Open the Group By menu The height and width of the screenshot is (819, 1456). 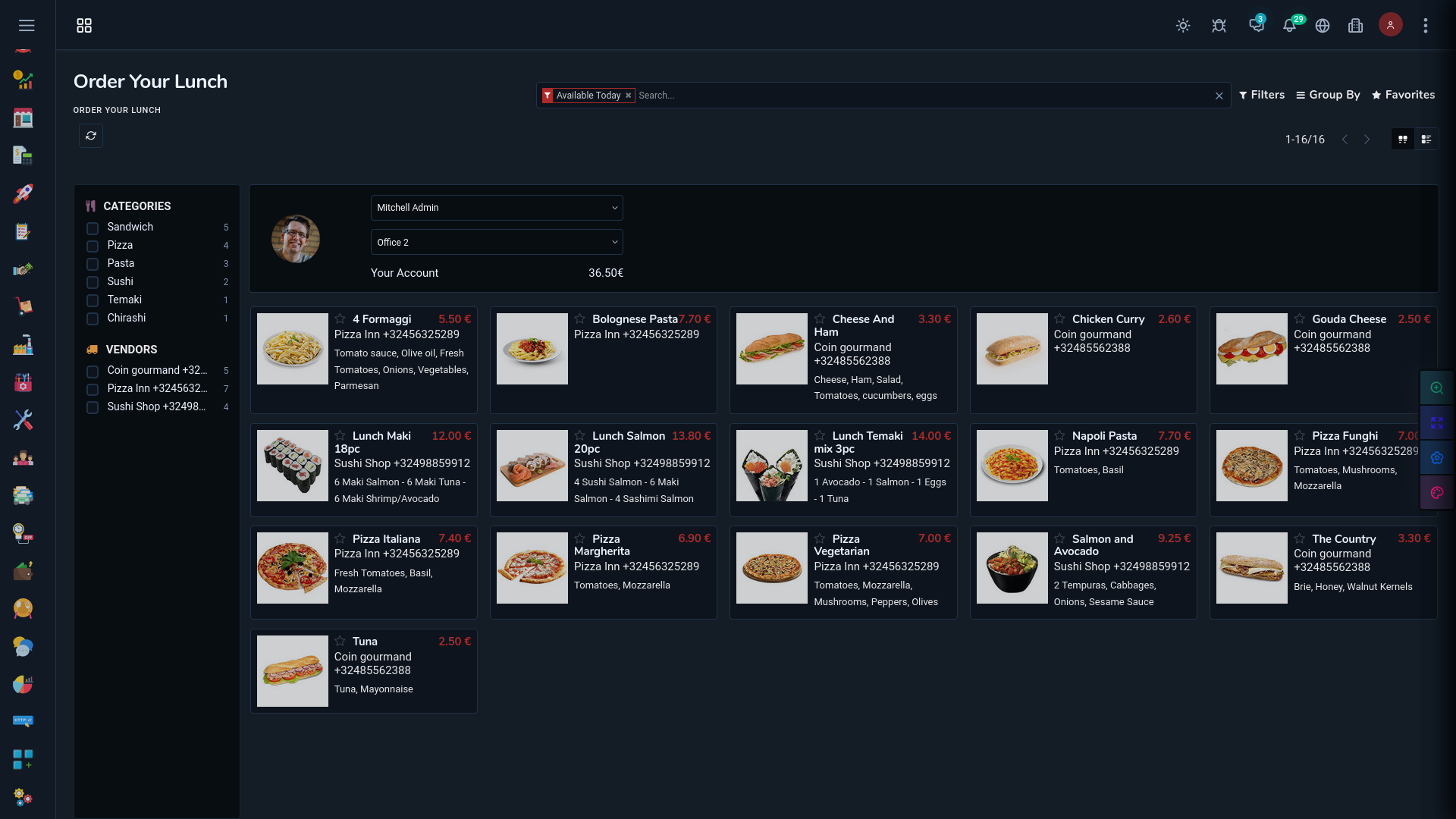pos(1328,95)
